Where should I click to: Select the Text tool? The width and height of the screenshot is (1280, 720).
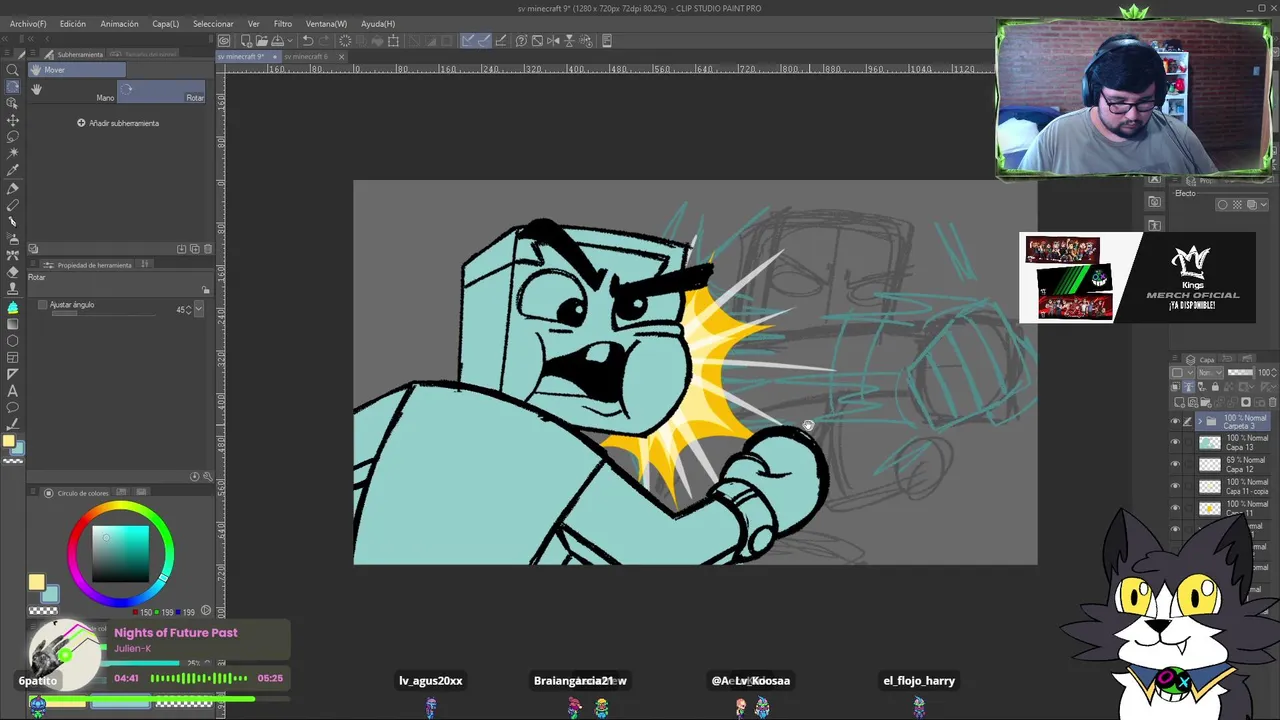pyautogui.click(x=13, y=391)
